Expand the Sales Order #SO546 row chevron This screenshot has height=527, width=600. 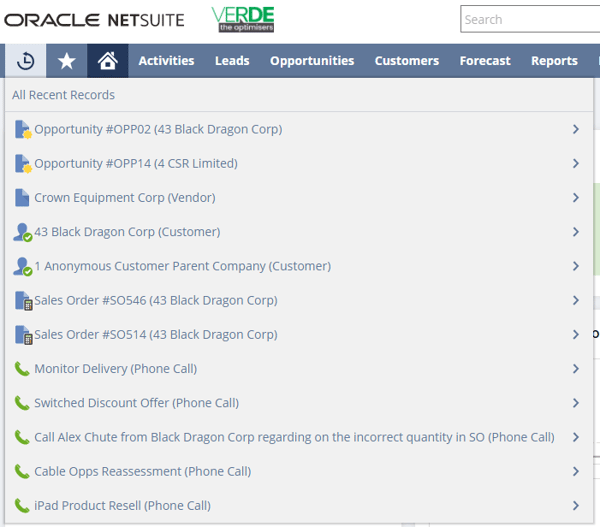point(576,300)
